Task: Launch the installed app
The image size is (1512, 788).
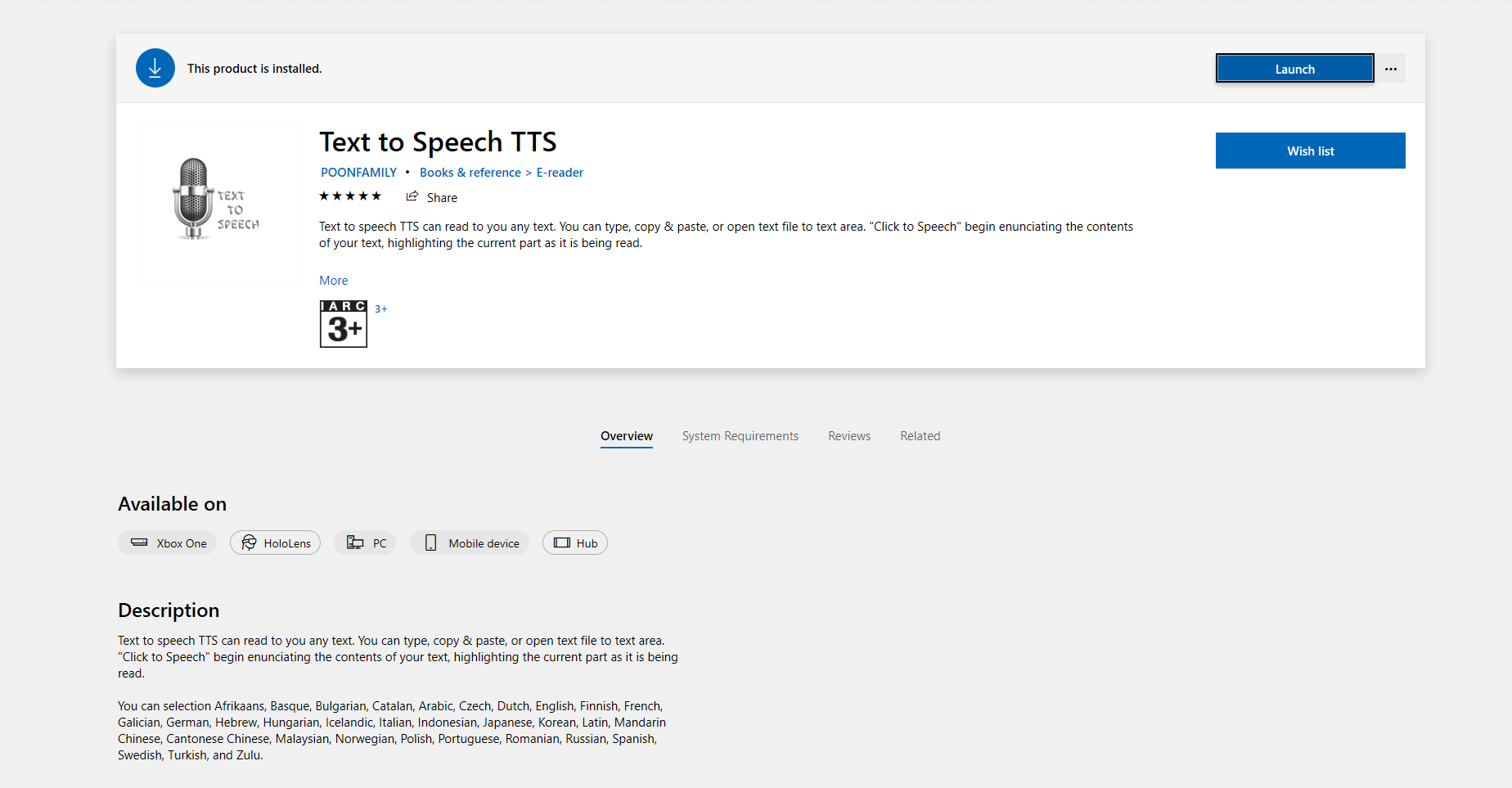Action: pos(1295,69)
